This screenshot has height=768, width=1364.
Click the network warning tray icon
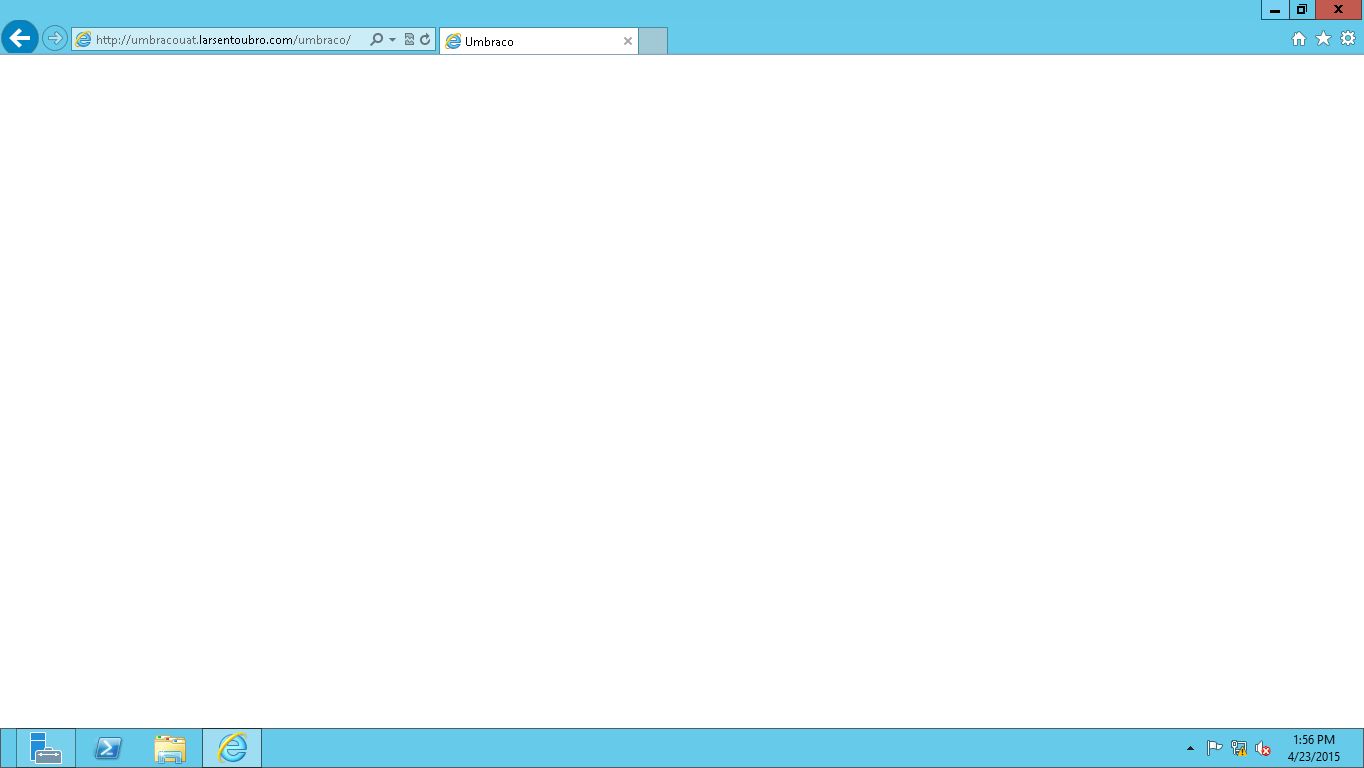[1239, 748]
